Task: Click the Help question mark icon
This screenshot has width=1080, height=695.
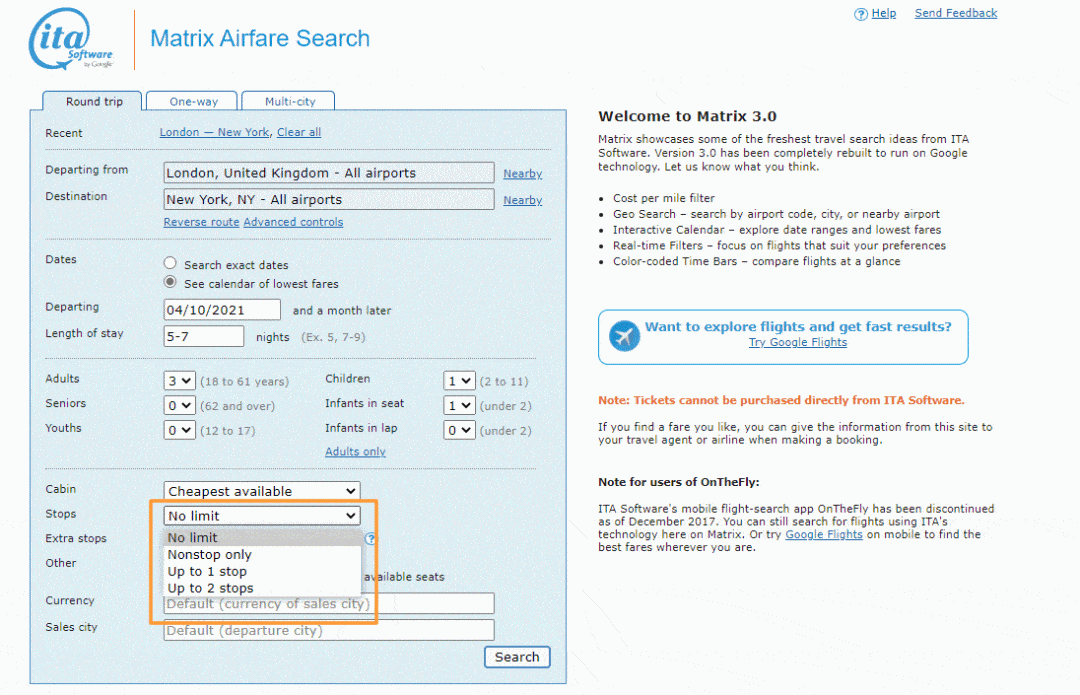Action: [860, 13]
